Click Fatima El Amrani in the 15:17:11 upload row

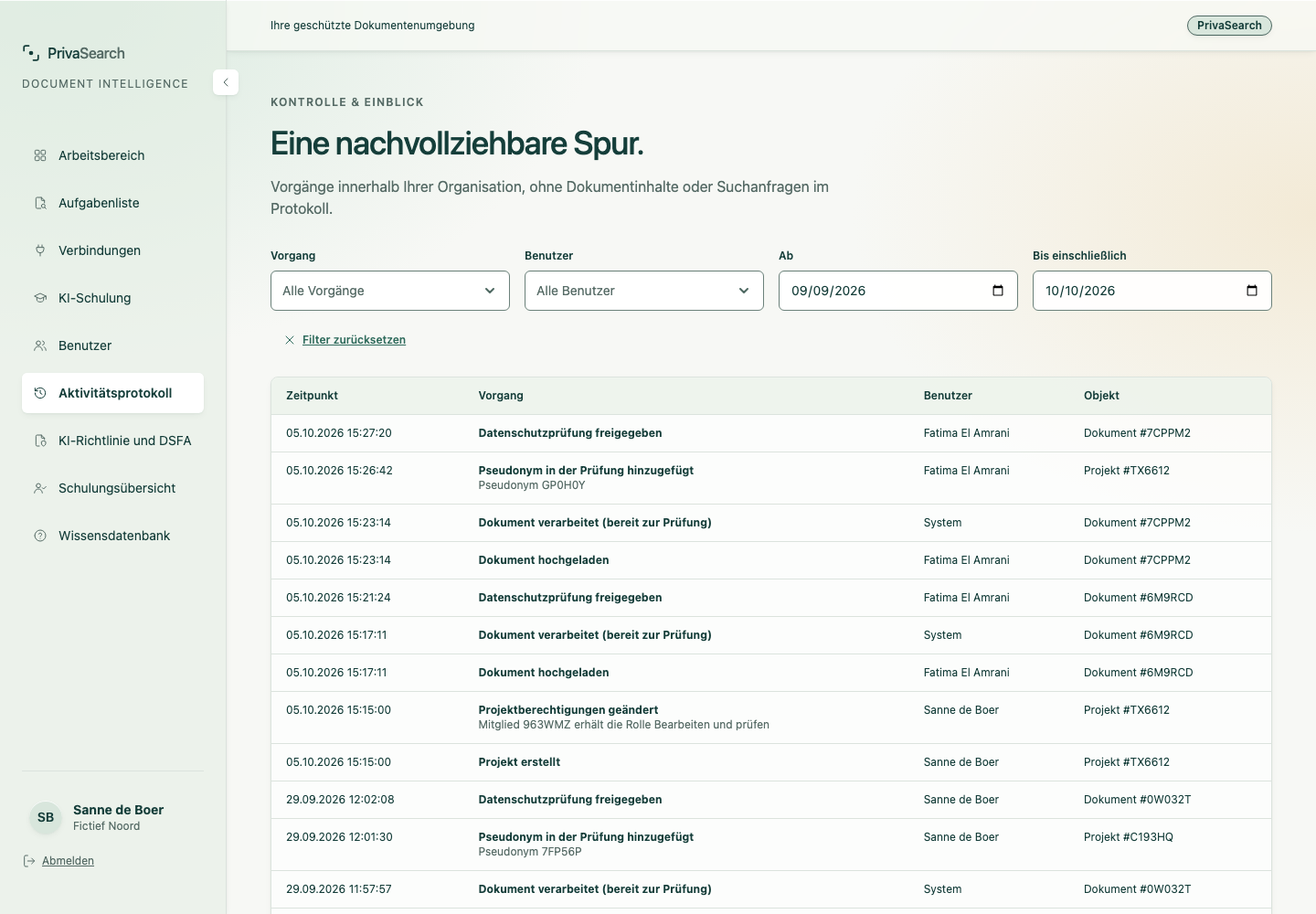(967, 673)
